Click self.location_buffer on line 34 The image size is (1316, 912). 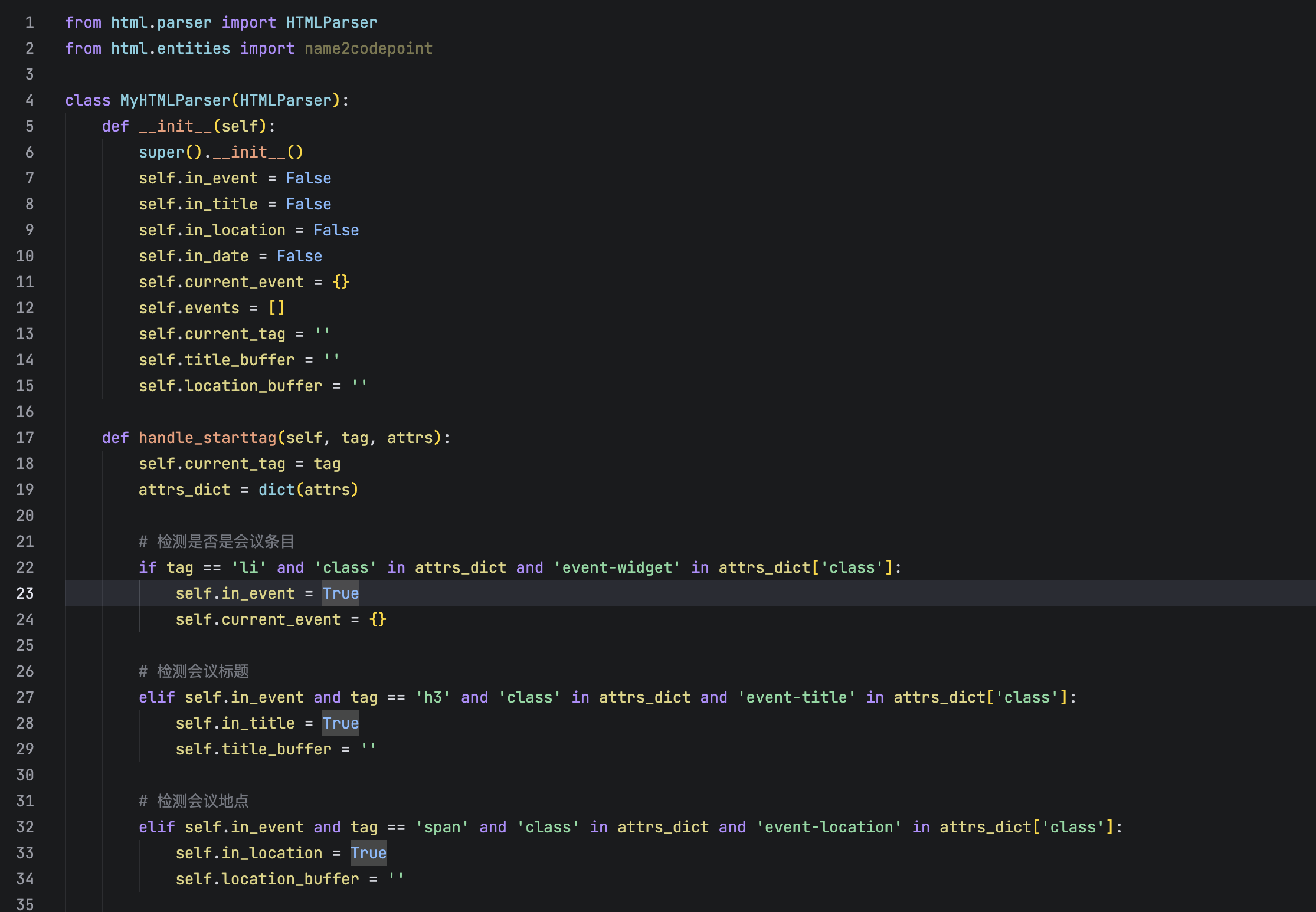tap(267, 878)
